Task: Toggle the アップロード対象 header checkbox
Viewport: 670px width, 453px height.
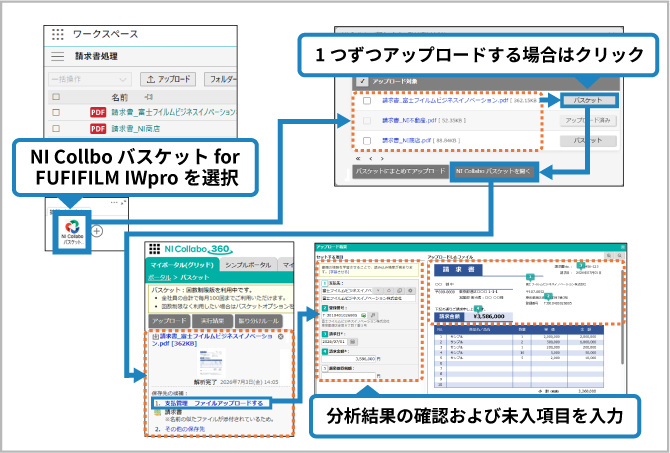Action: click(363, 81)
